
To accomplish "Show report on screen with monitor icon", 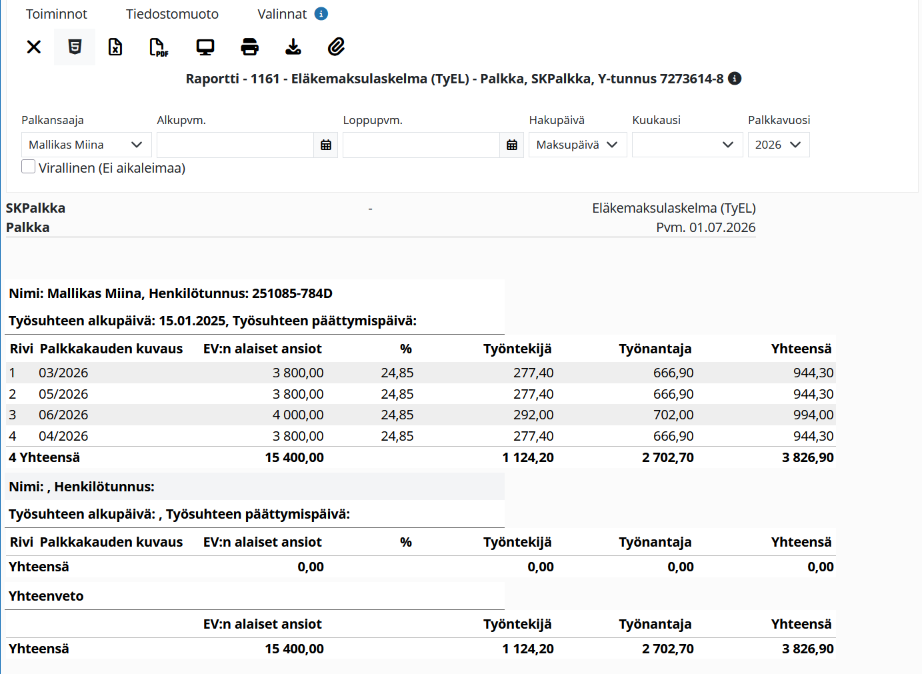I will coord(205,47).
